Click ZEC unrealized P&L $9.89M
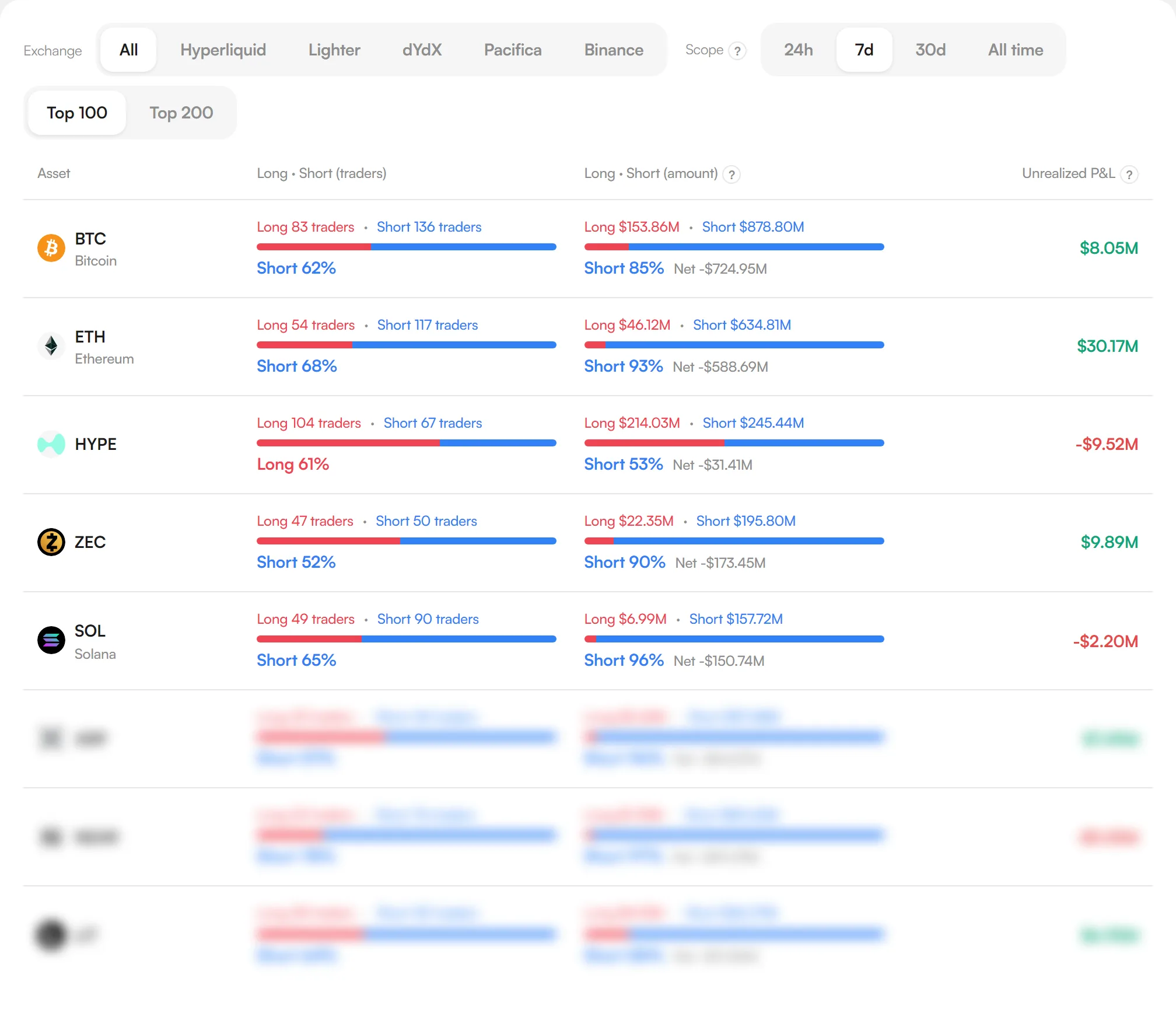 coord(1109,542)
